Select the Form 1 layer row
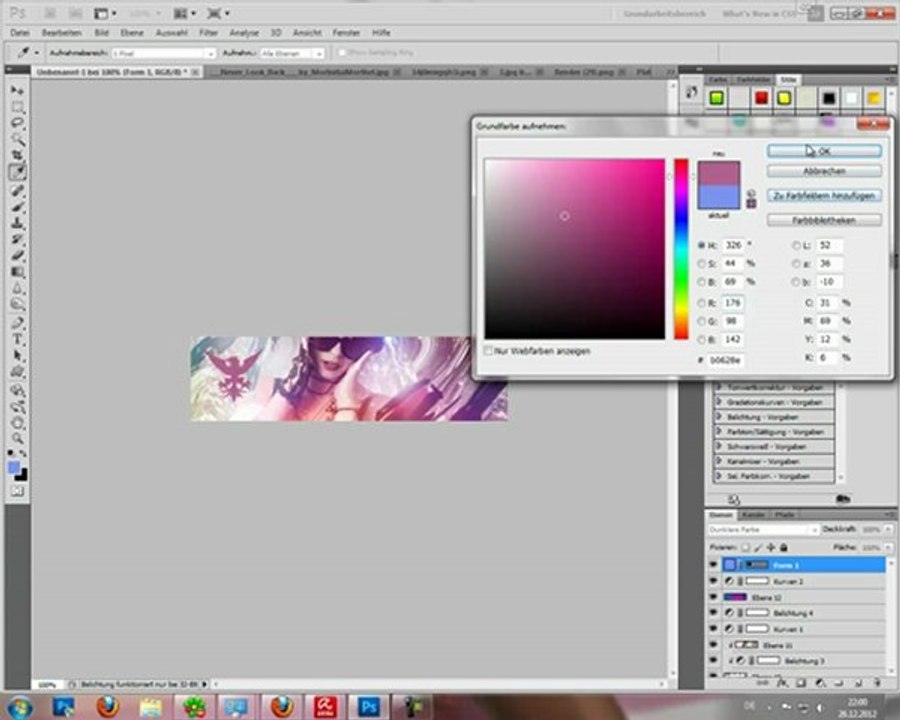The width and height of the screenshot is (900, 720). (803, 565)
